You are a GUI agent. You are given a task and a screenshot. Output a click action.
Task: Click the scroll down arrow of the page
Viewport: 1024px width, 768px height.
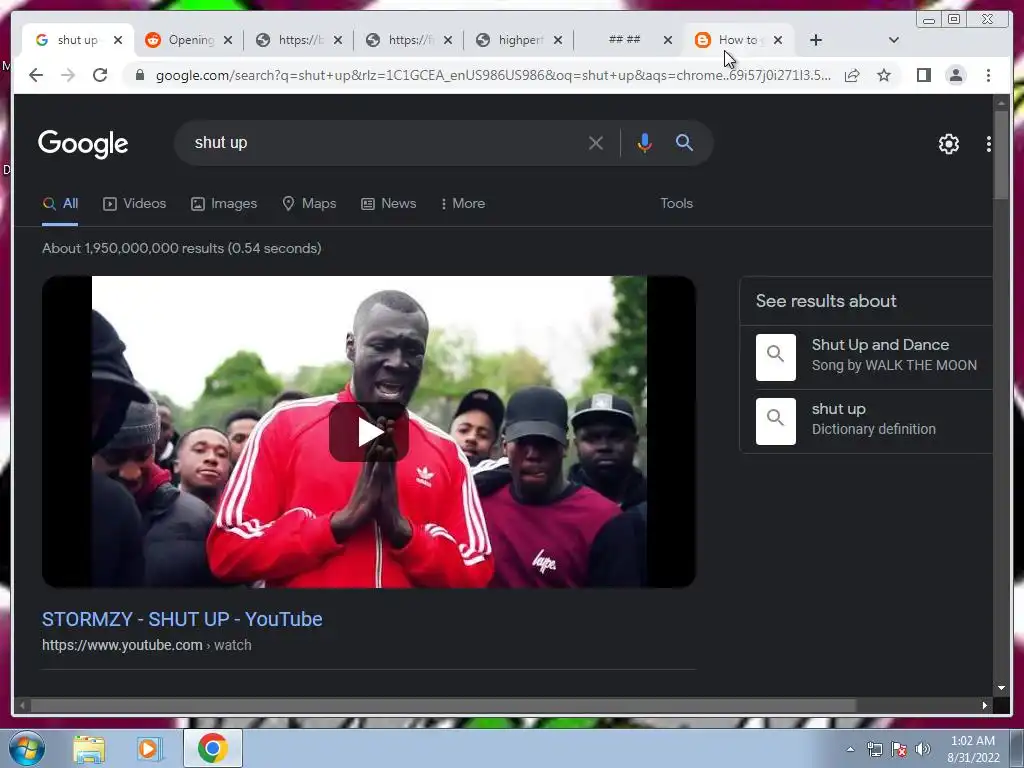pyautogui.click(x=1001, y=688)
